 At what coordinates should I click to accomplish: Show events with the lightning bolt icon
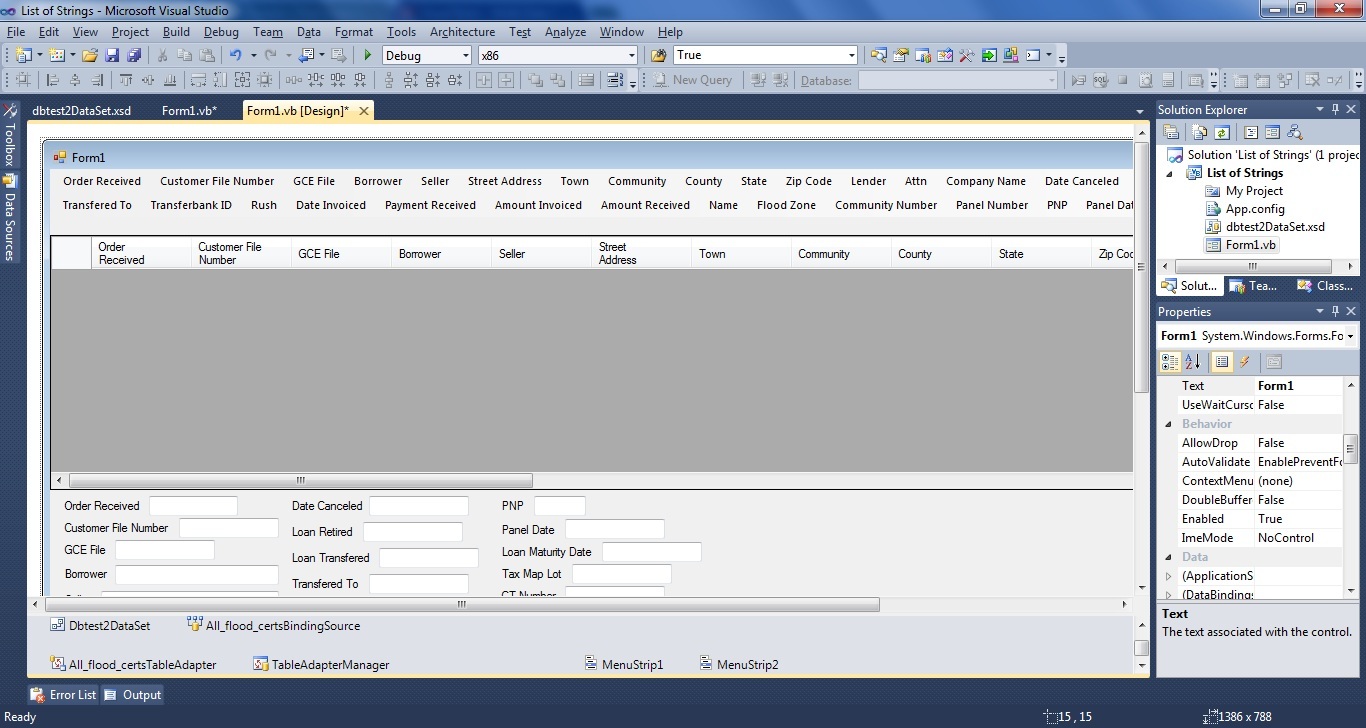(1245, 362)
